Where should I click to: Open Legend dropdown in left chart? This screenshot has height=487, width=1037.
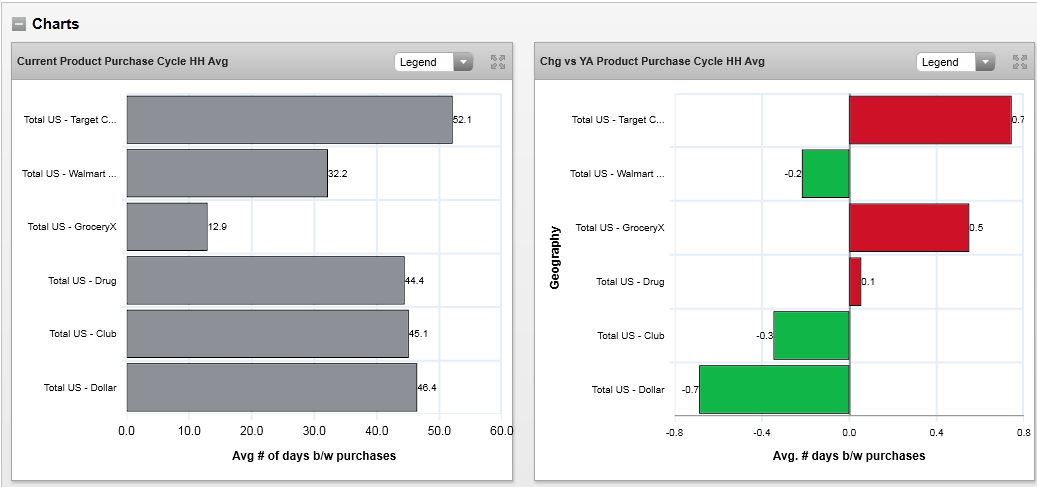(x=433, y=62)
